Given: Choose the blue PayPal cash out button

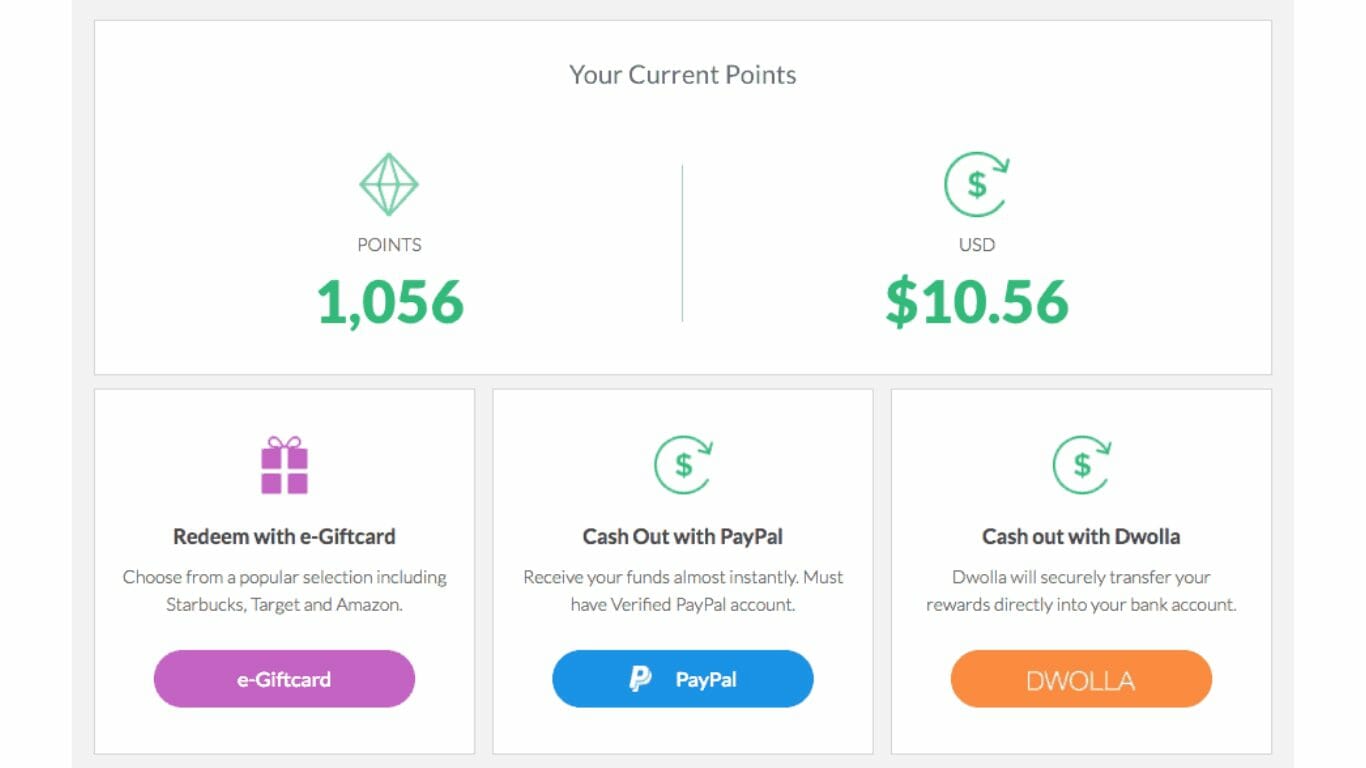Looking at the screenshot, I should 683,679.
